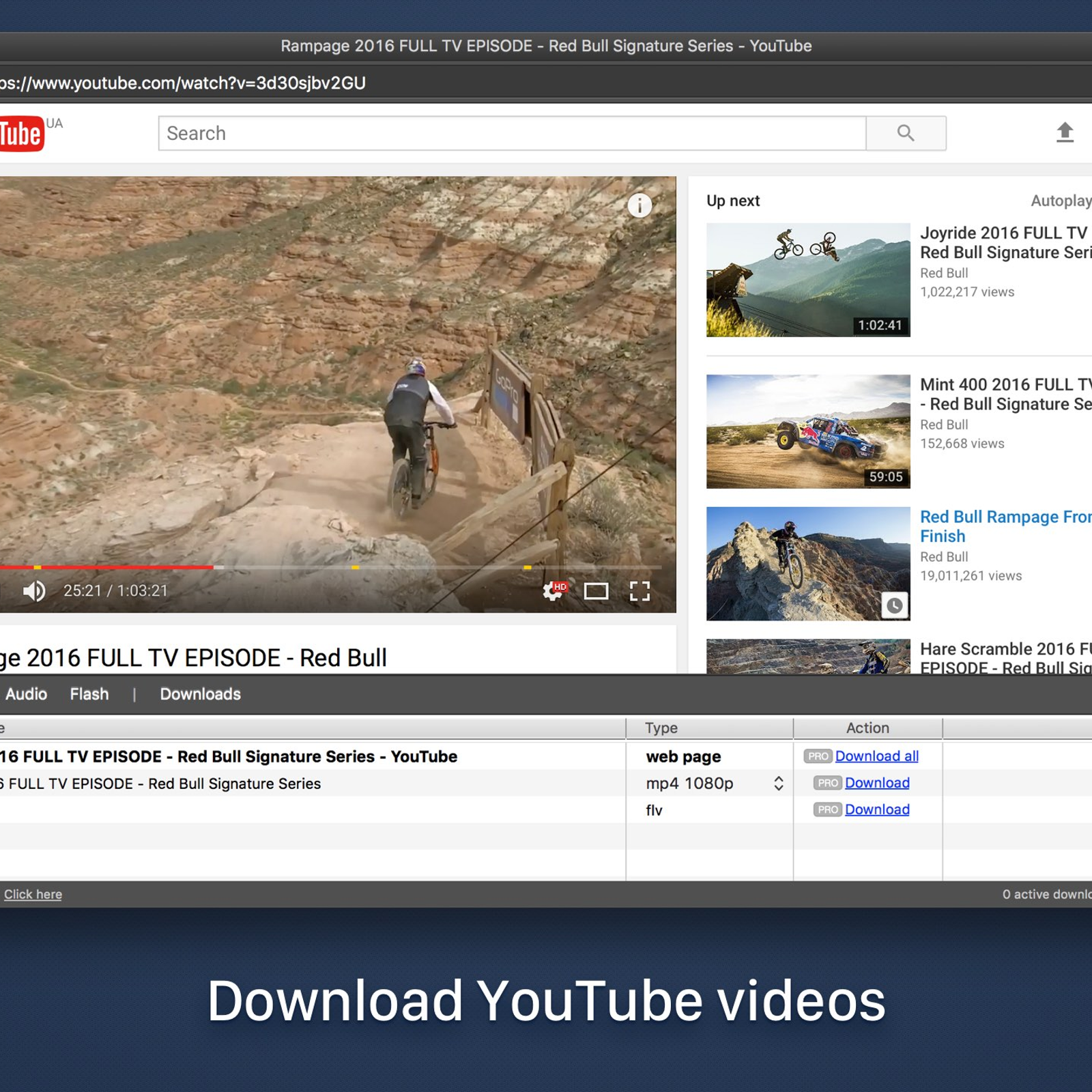Click Download link for flv
Screen dimensions: 1092x1092
coord(877,809)
